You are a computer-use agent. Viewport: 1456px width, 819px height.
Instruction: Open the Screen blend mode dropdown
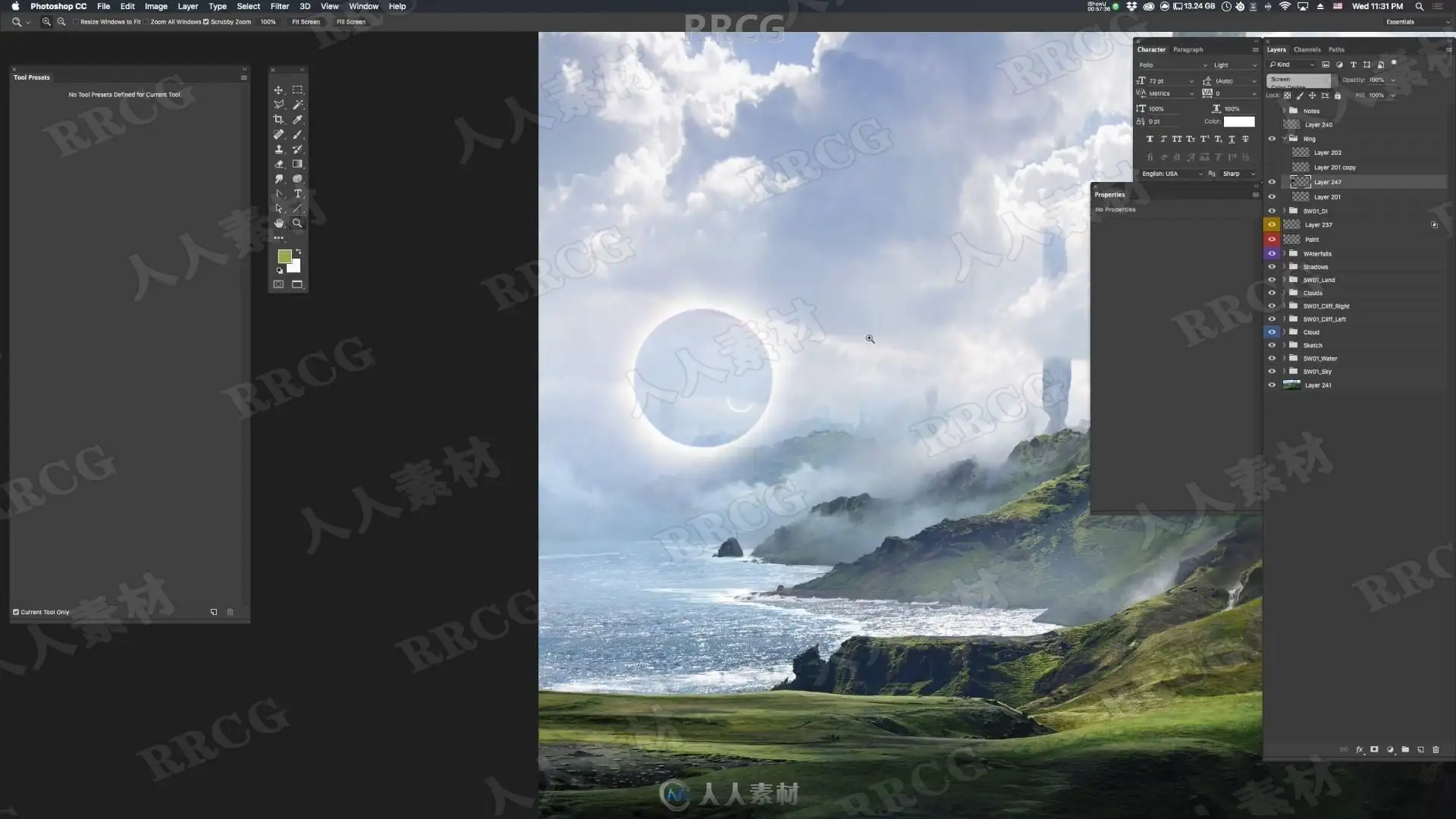(1298, 80)
